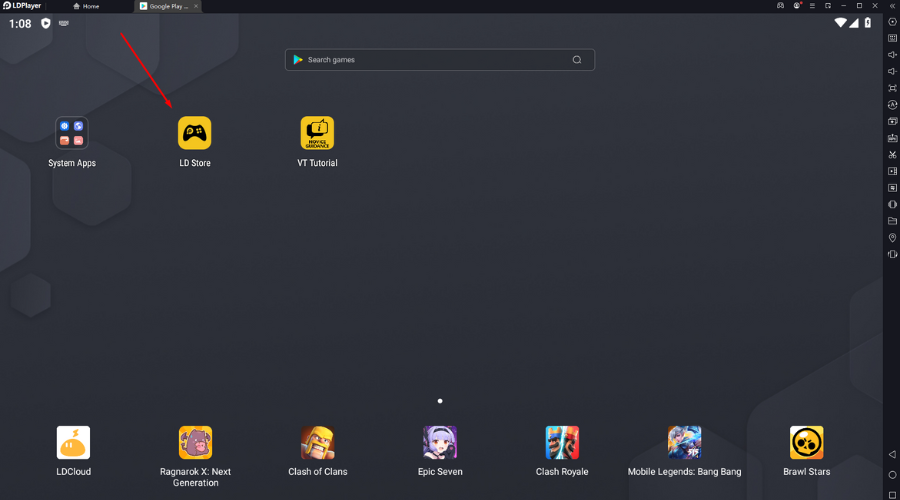This screenshot has height=500, width=900.
Task: Launch Brawl Stars
Action: click(806, 443)
